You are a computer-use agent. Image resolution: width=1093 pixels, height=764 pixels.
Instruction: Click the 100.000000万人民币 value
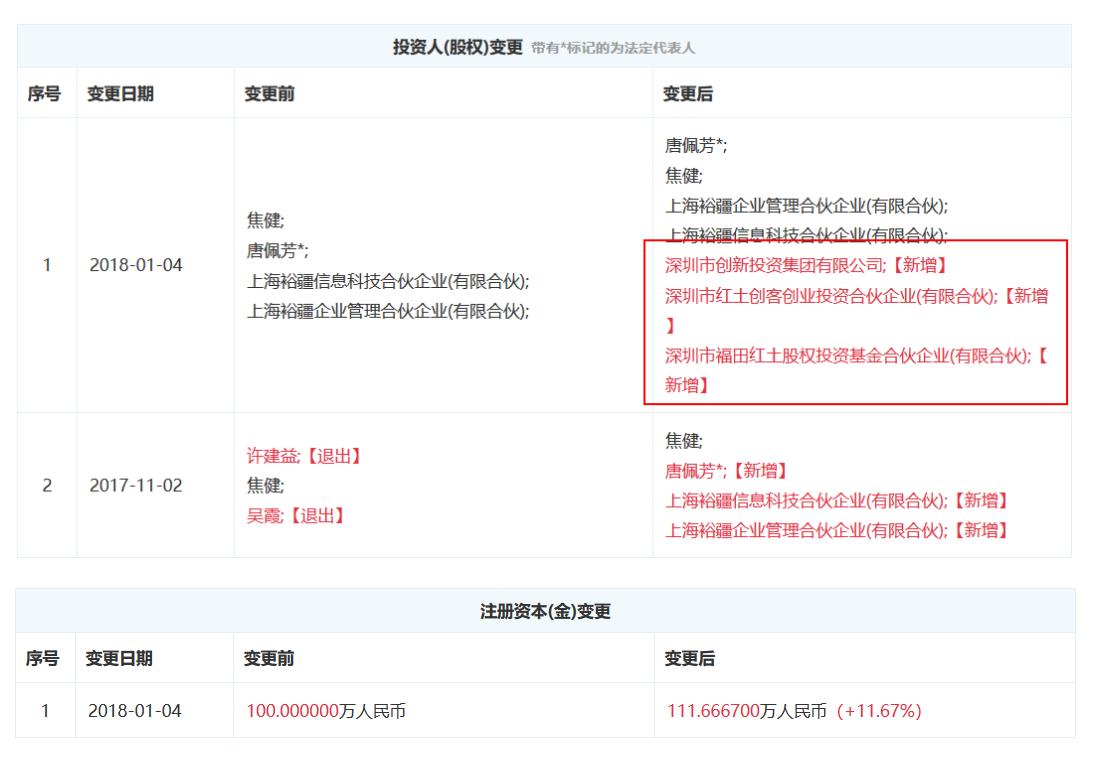click(x=326, y=711)
